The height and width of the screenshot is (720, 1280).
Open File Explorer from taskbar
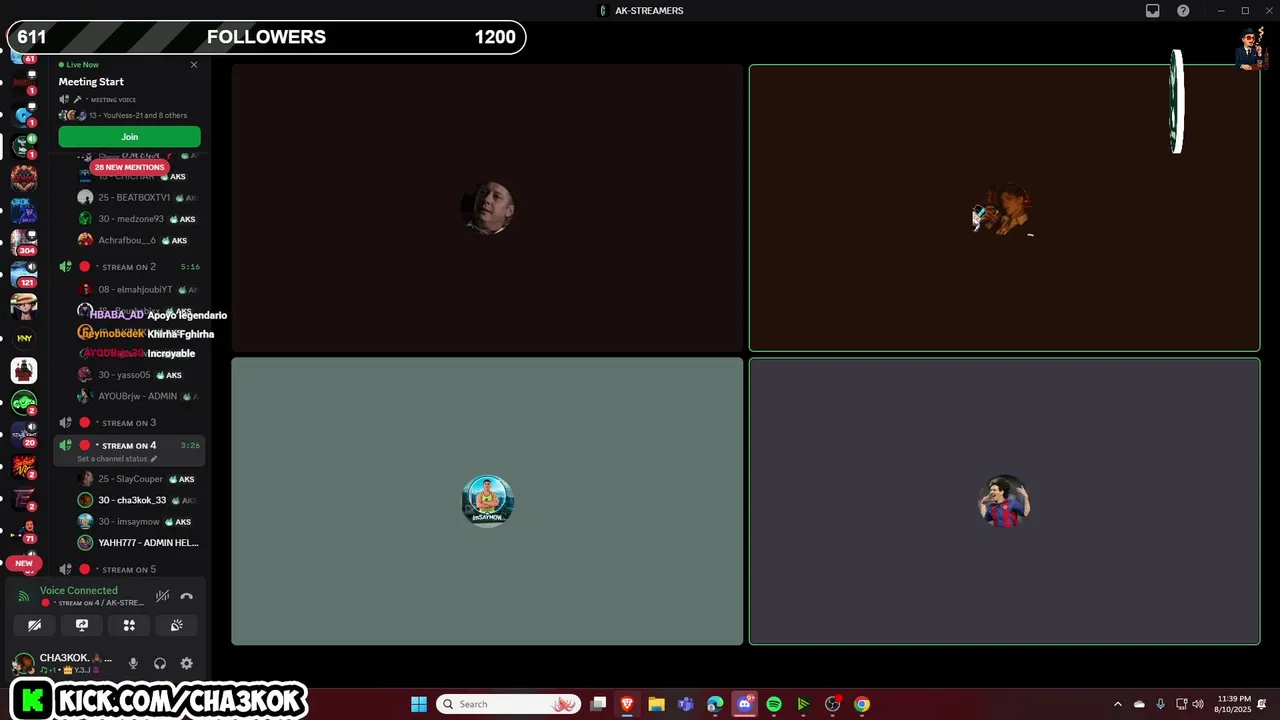tap(656, 704)
